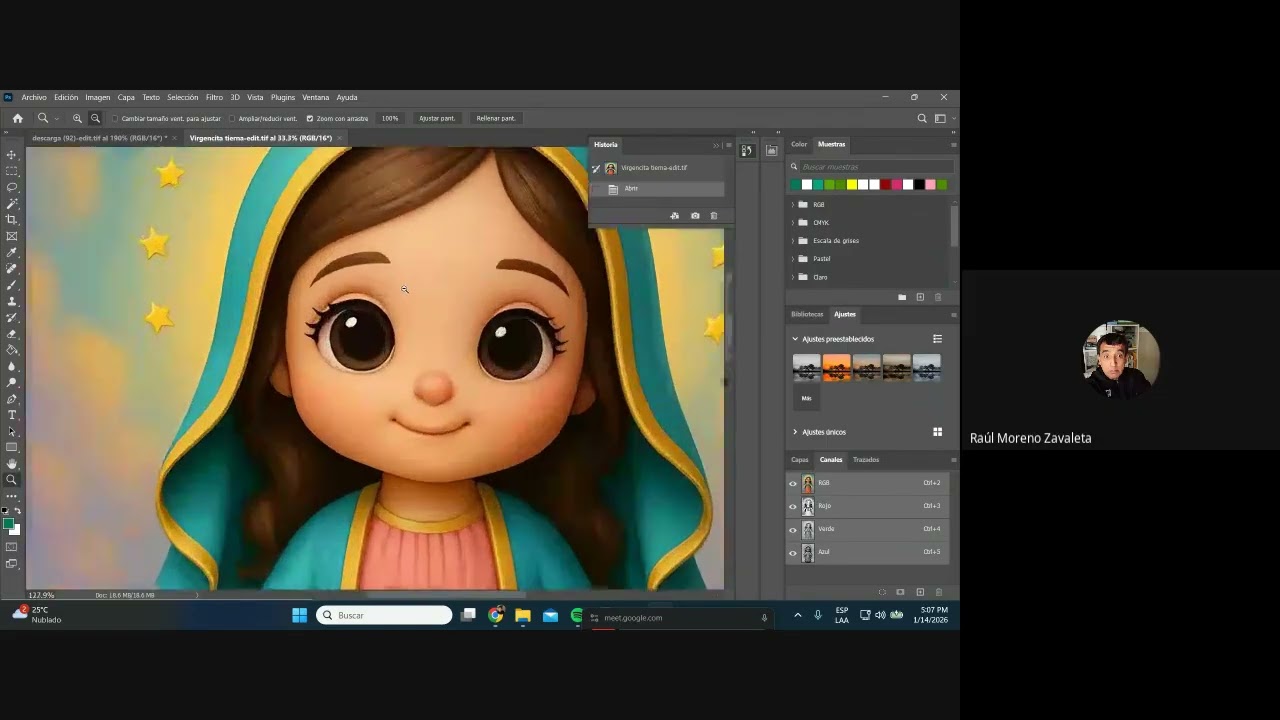The width and height of the screenshot is (1280, 720).
Task: Hide the RGB channel visibility eye
Action: 793,483
